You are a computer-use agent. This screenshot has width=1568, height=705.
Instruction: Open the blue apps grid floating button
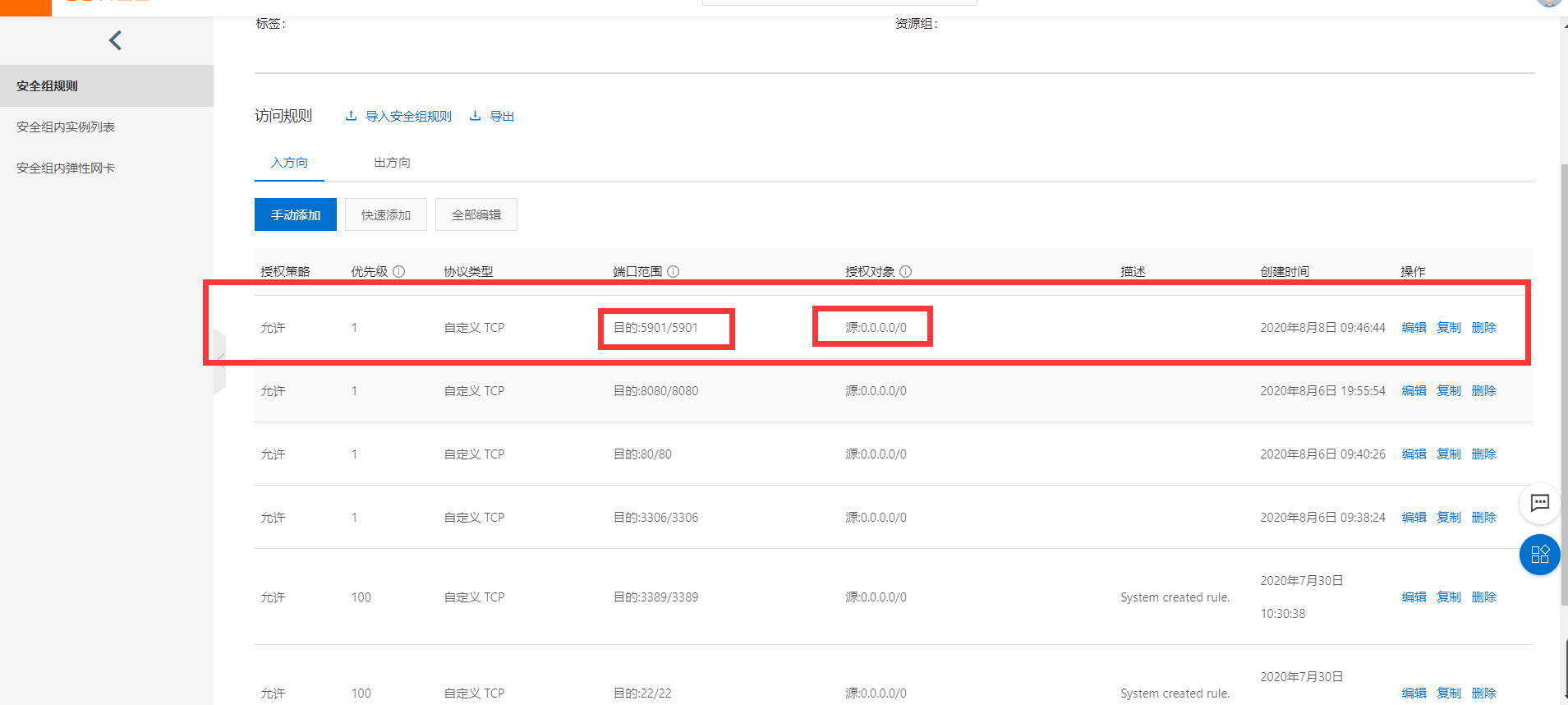pos(1539,555)
